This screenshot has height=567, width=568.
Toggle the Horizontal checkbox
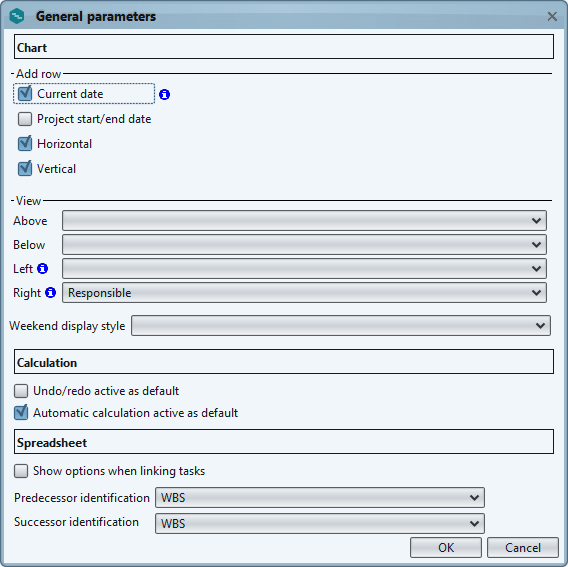click(x=25, y=144)
